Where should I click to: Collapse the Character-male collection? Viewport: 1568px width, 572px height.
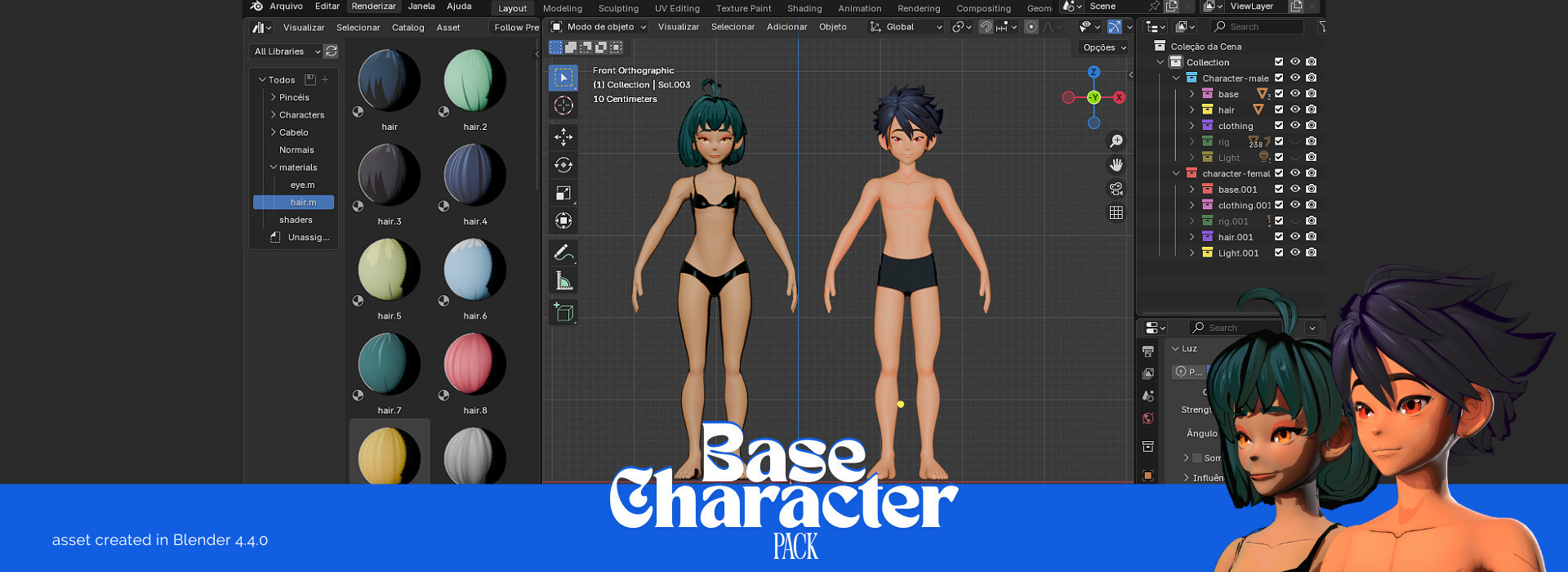pyautogui.click(x=1176, y=78)
